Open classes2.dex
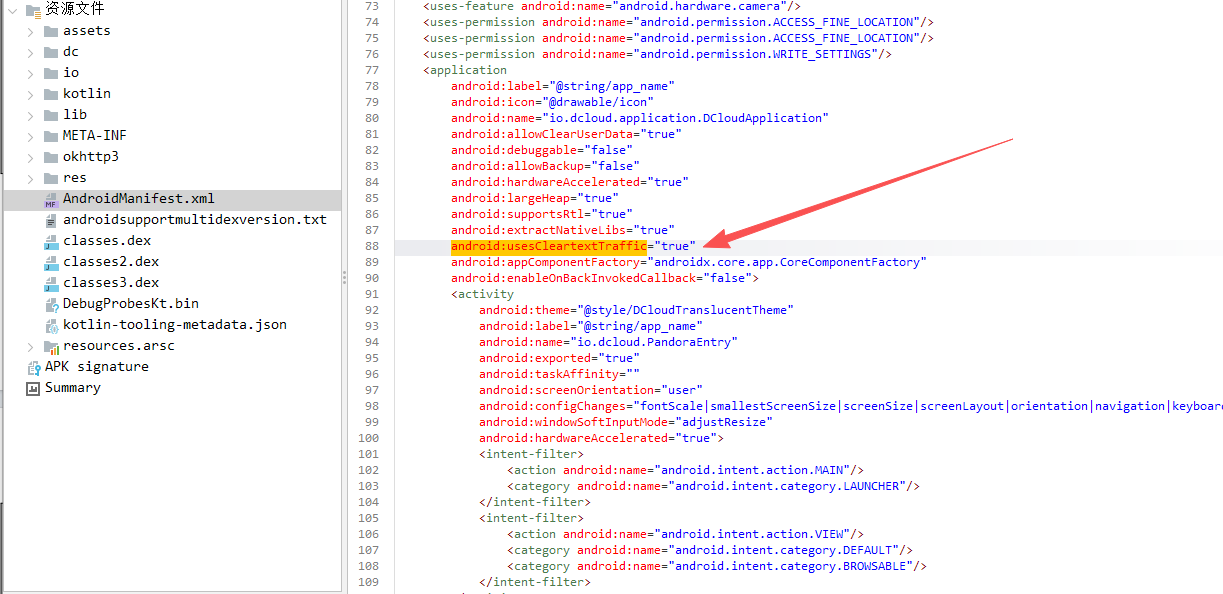This screenshot has height=594, width=1223. coord(111,262)
